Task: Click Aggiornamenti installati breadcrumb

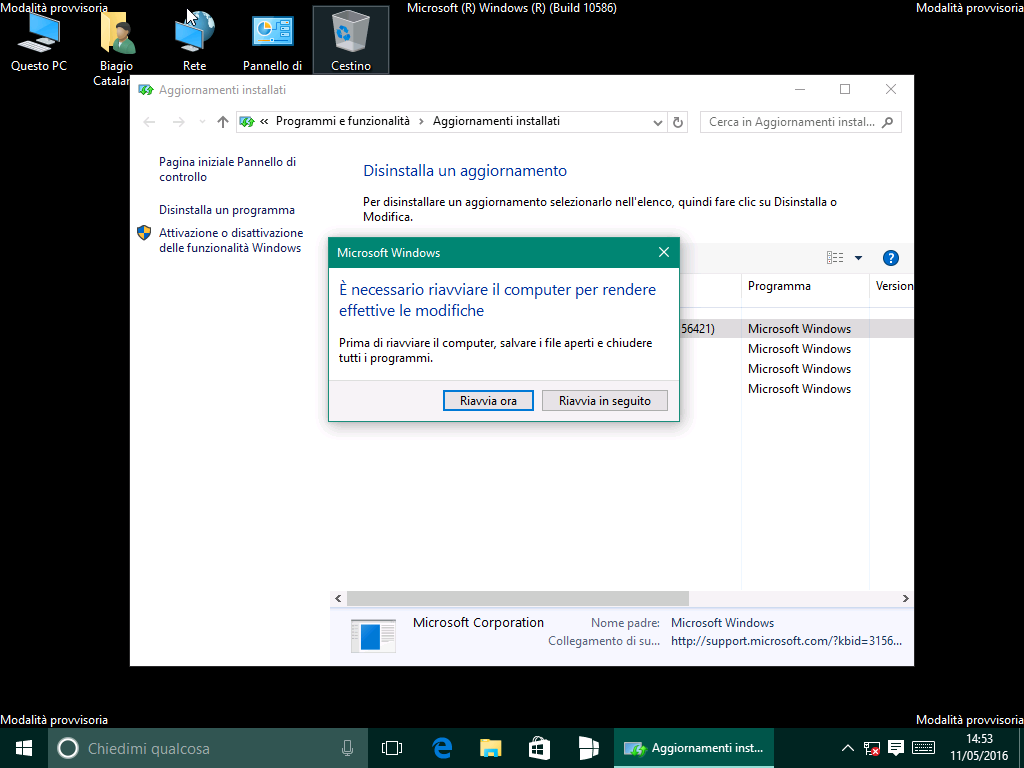Action: [496, 121]
